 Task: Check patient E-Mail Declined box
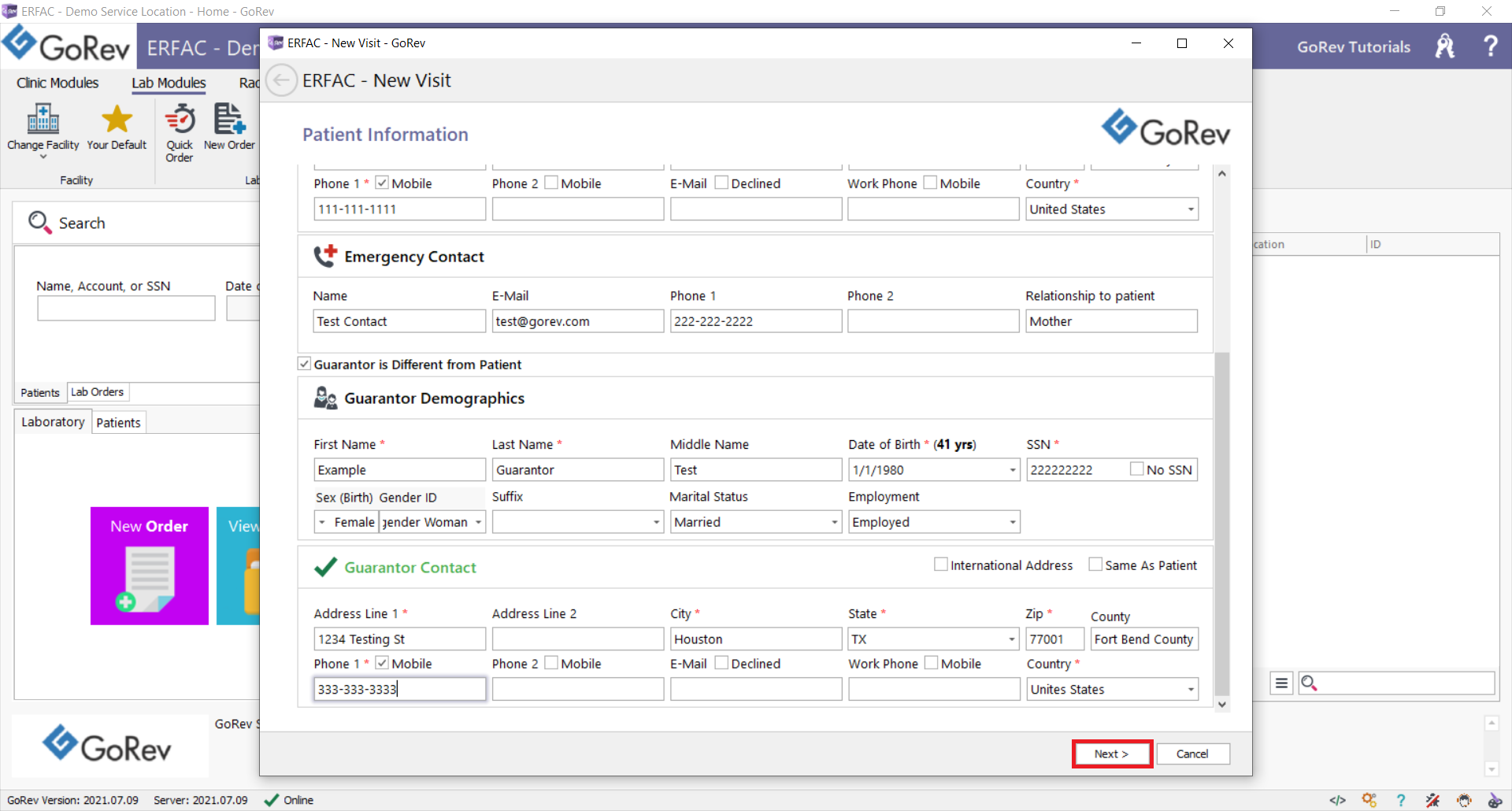click(x=721, y=183)
